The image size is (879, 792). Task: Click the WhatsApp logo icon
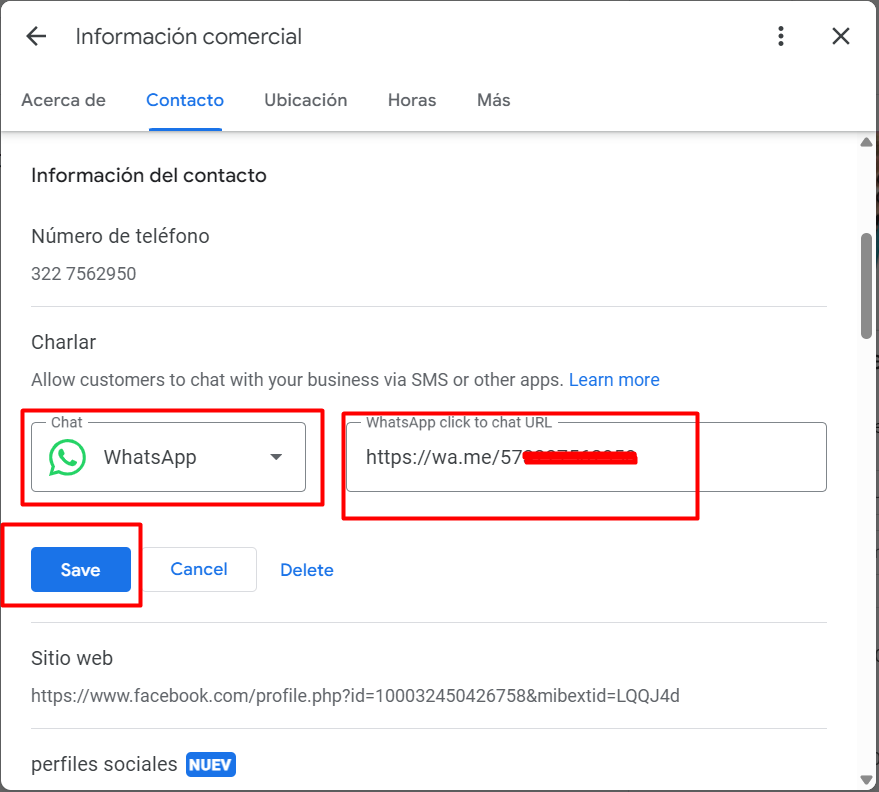67,458
